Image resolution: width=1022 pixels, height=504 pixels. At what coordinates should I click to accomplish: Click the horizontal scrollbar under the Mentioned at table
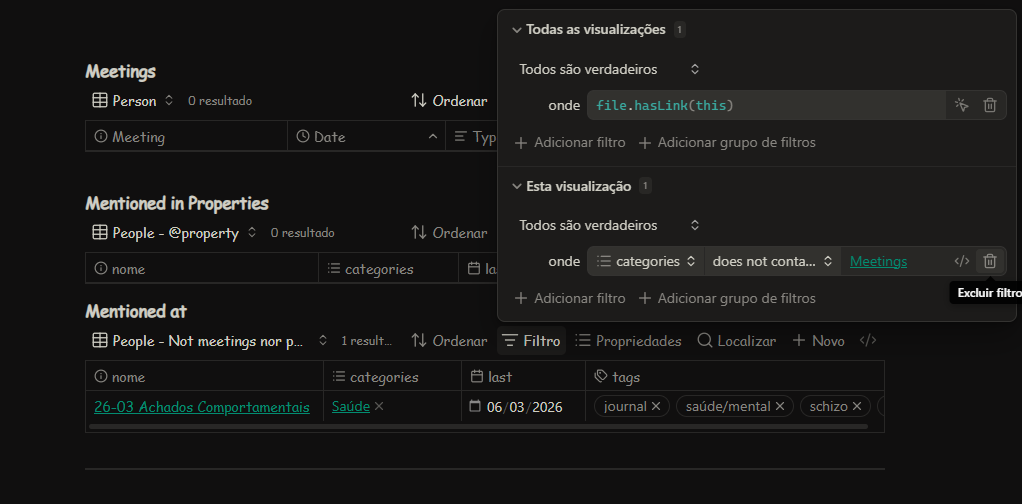click(478, 427)
